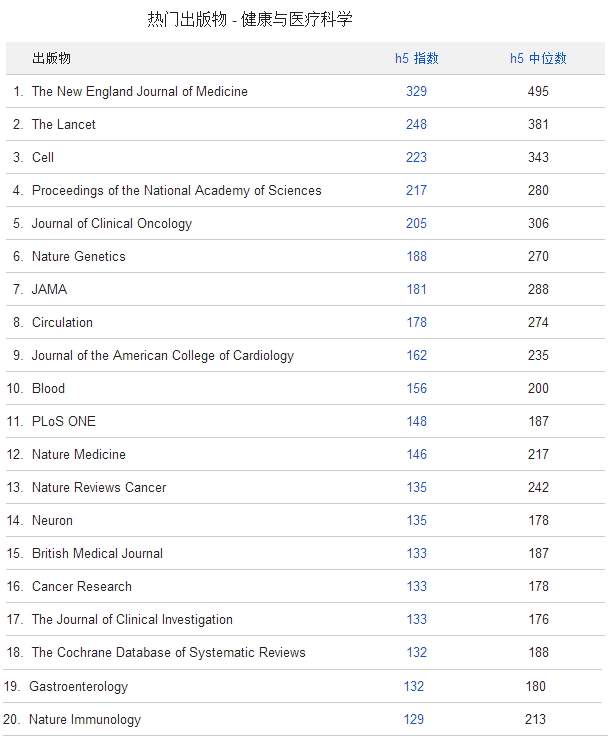Click the h5-index 156 for Blood
The height and width of the screenshot is (742, 608).
tap(416, 388)
